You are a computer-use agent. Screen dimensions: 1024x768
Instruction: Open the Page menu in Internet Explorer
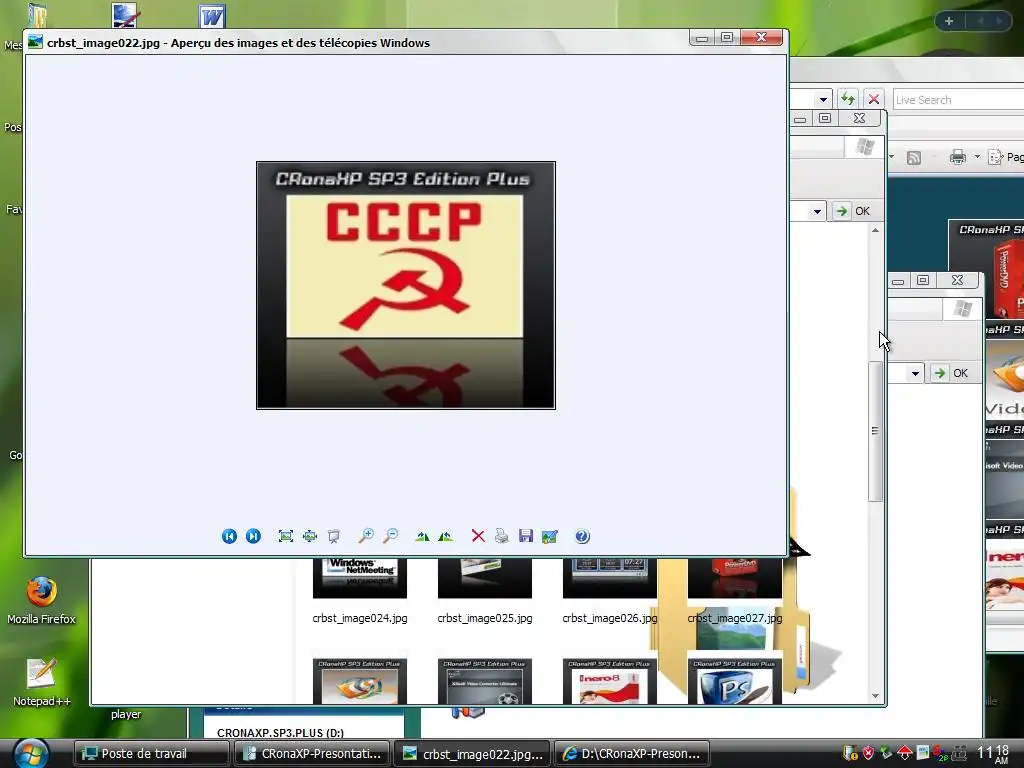(x=1006, y=157)
